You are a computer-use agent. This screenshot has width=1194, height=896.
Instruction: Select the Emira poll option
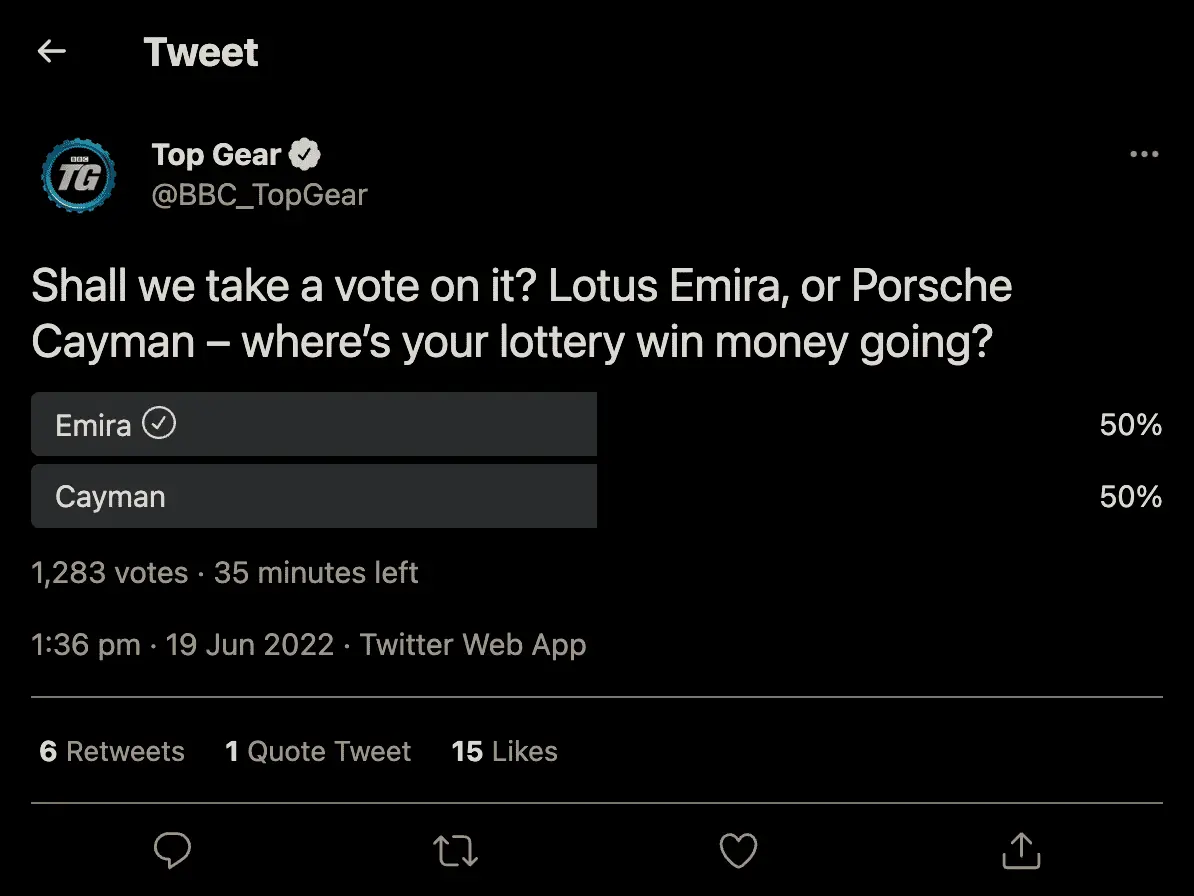point(314,425)
